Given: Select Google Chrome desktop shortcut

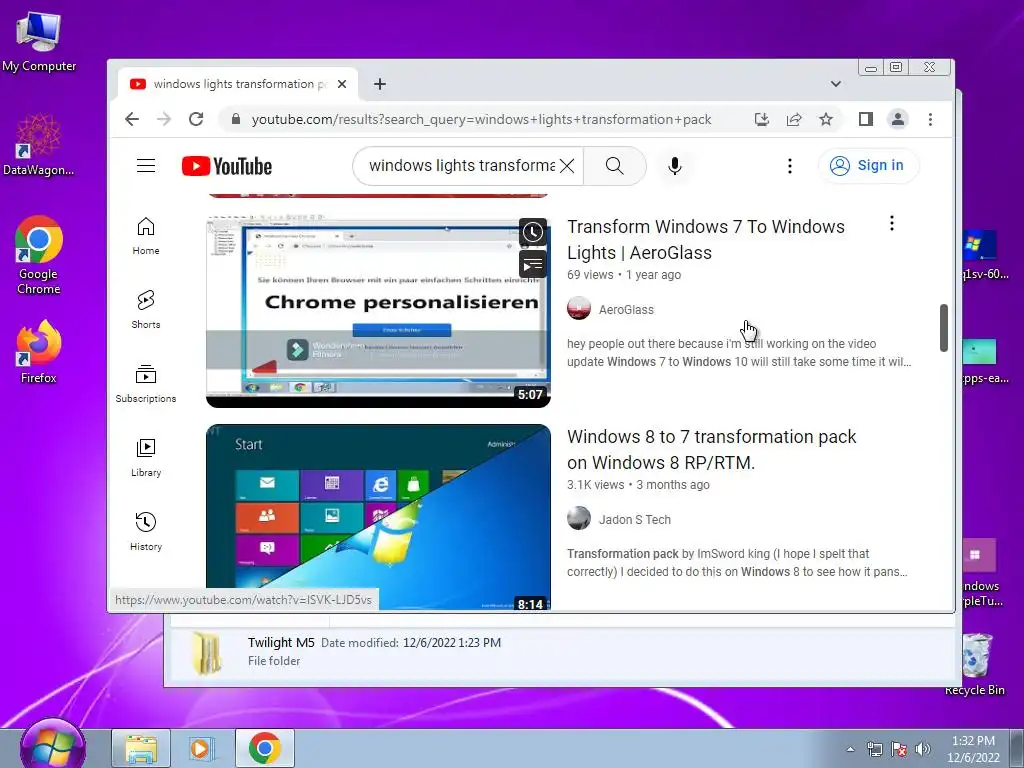Looking at the screenshot, I should click(39, 255).
